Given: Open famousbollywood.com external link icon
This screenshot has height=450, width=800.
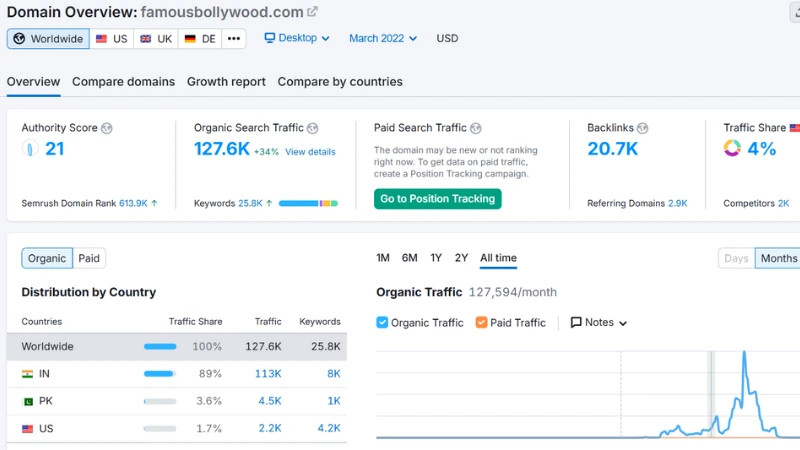Looking at the screenshot, I should click(x=312, y=11).
